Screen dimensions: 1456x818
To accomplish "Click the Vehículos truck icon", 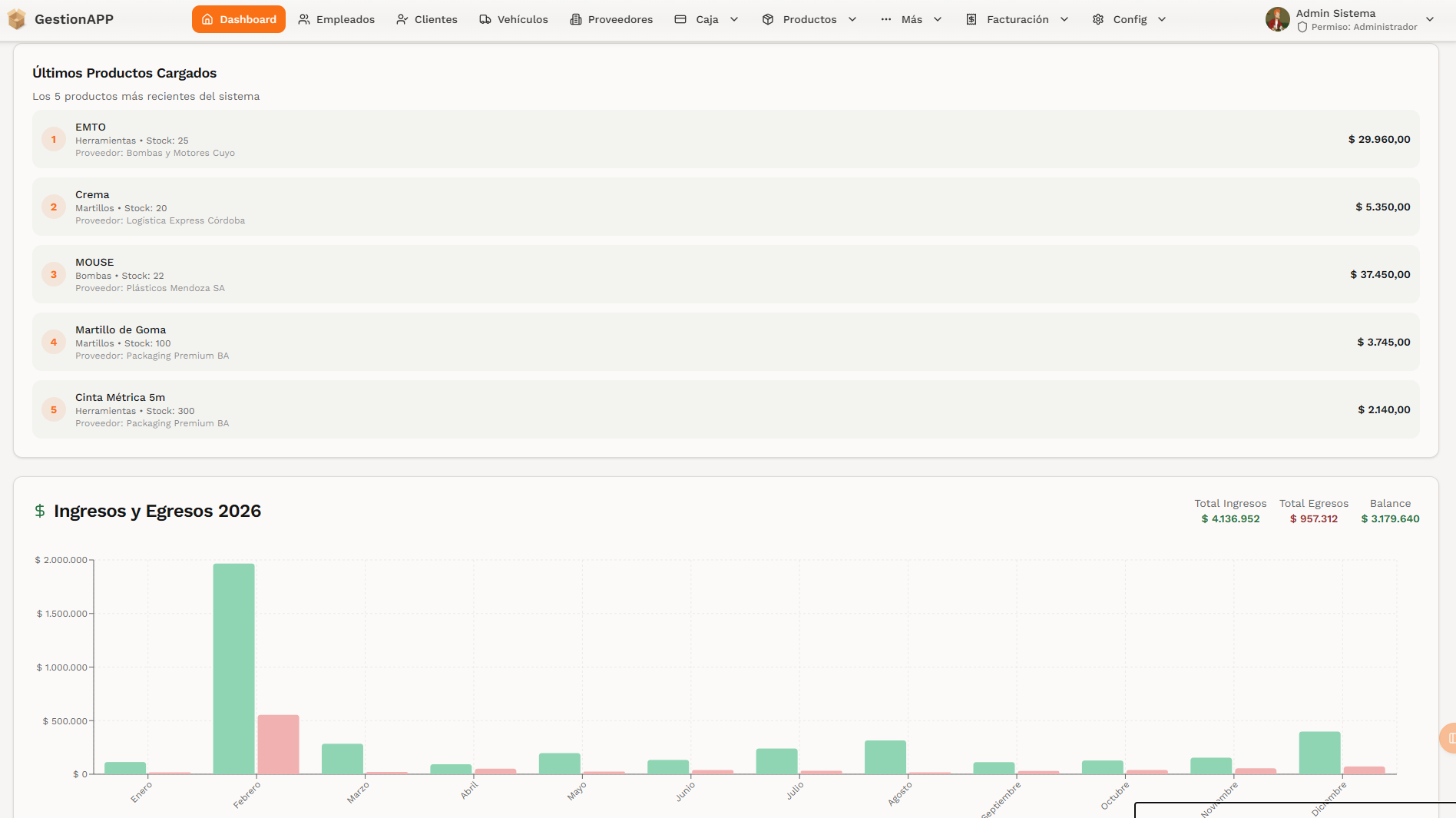I will 485,19.
